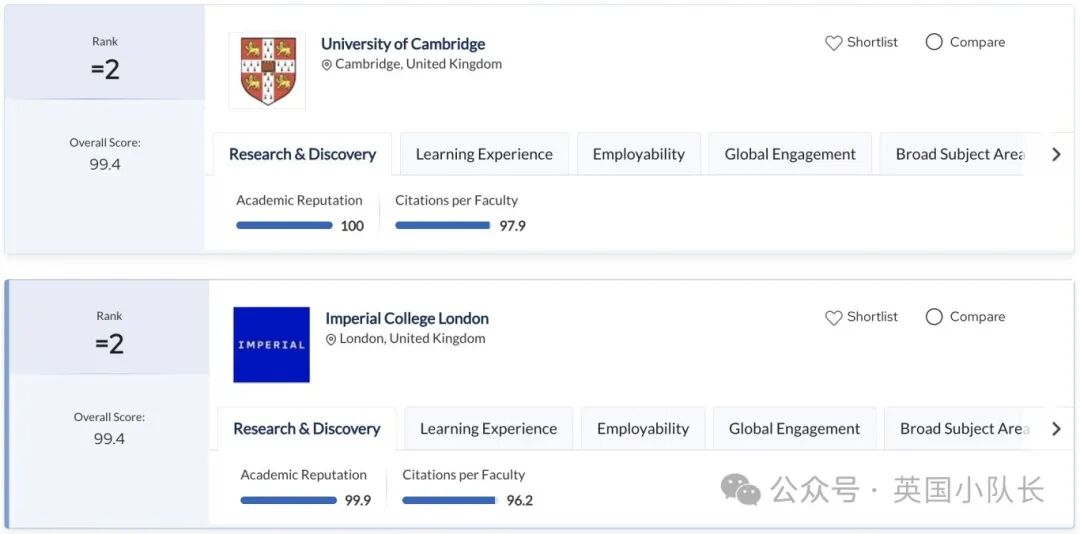Open the Imperial College London title link
This screenshot has height=534, width=1080.
coord(407,319)
